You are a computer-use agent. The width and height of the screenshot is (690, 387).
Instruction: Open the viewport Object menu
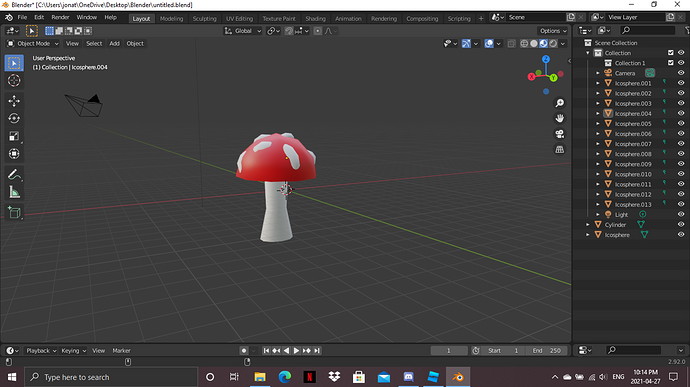pos(135,44)
